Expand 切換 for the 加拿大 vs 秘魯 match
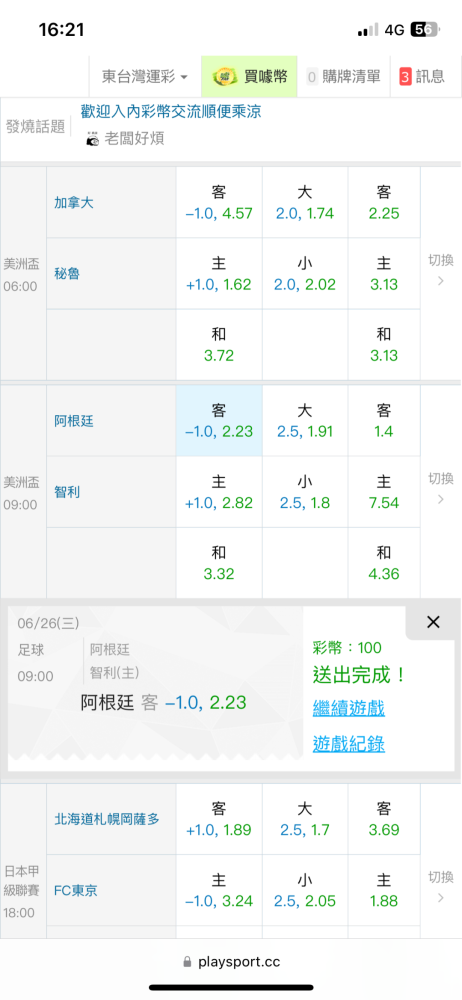 pos(440,270)
